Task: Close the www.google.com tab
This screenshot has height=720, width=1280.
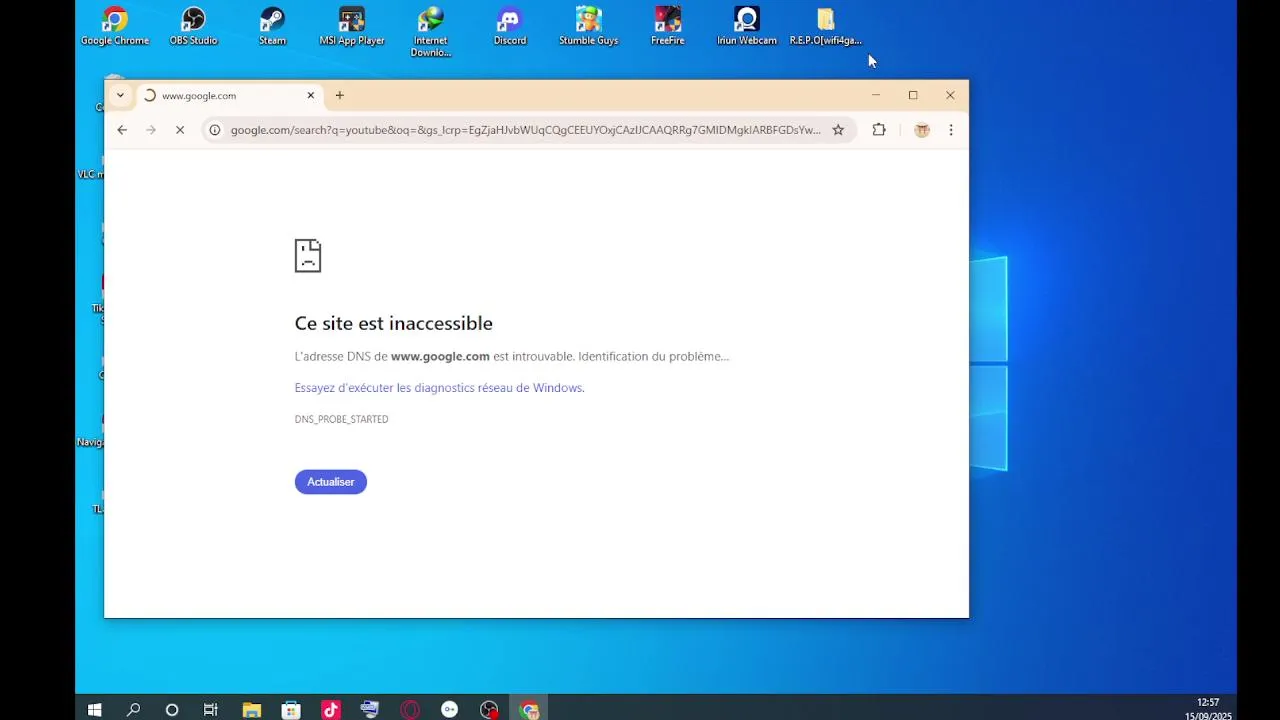Action: (x=311, y=95)
